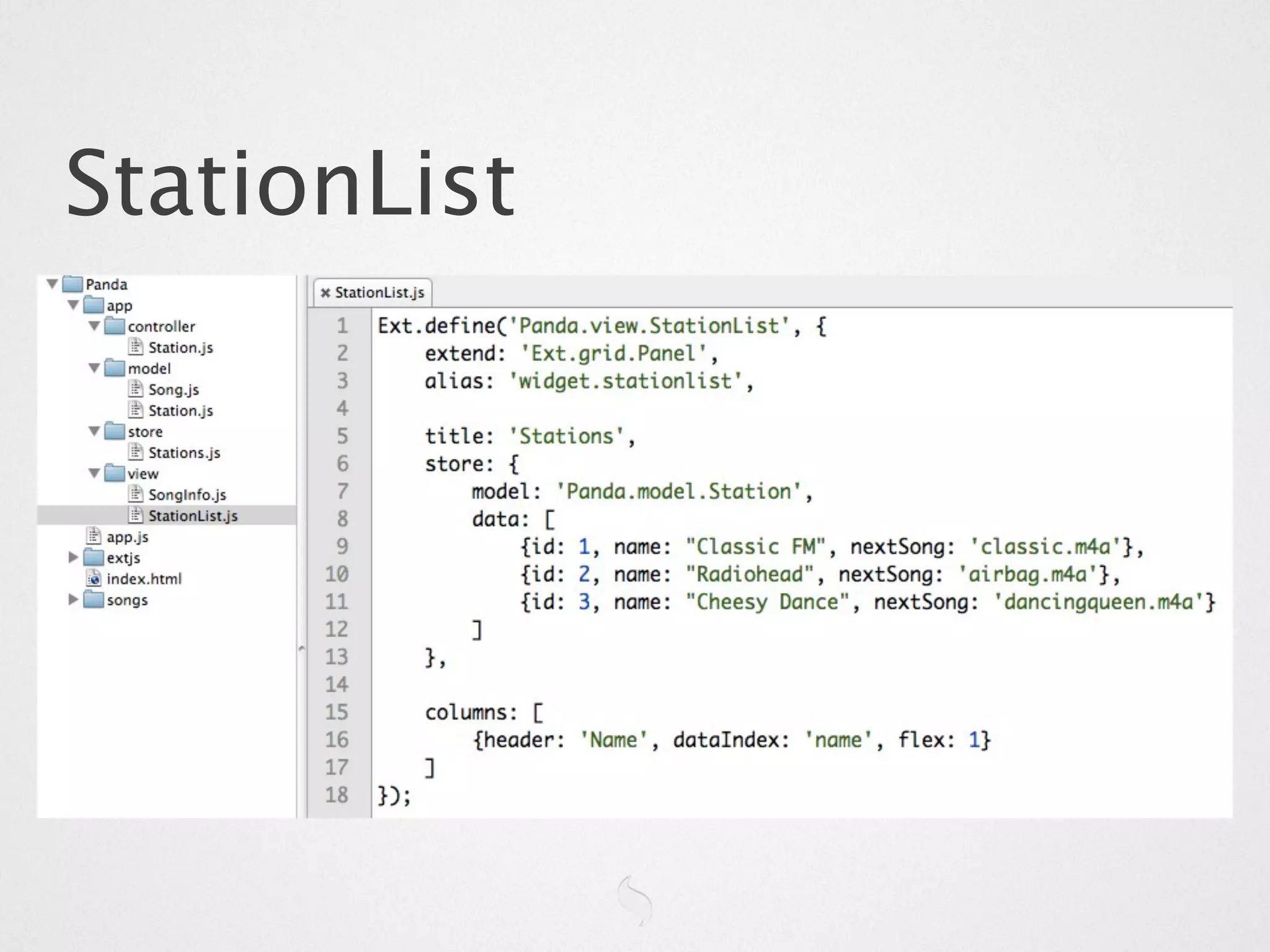1270x952 pixels.
Task: Click 'Name' header string on line 16
Action: 613,740
